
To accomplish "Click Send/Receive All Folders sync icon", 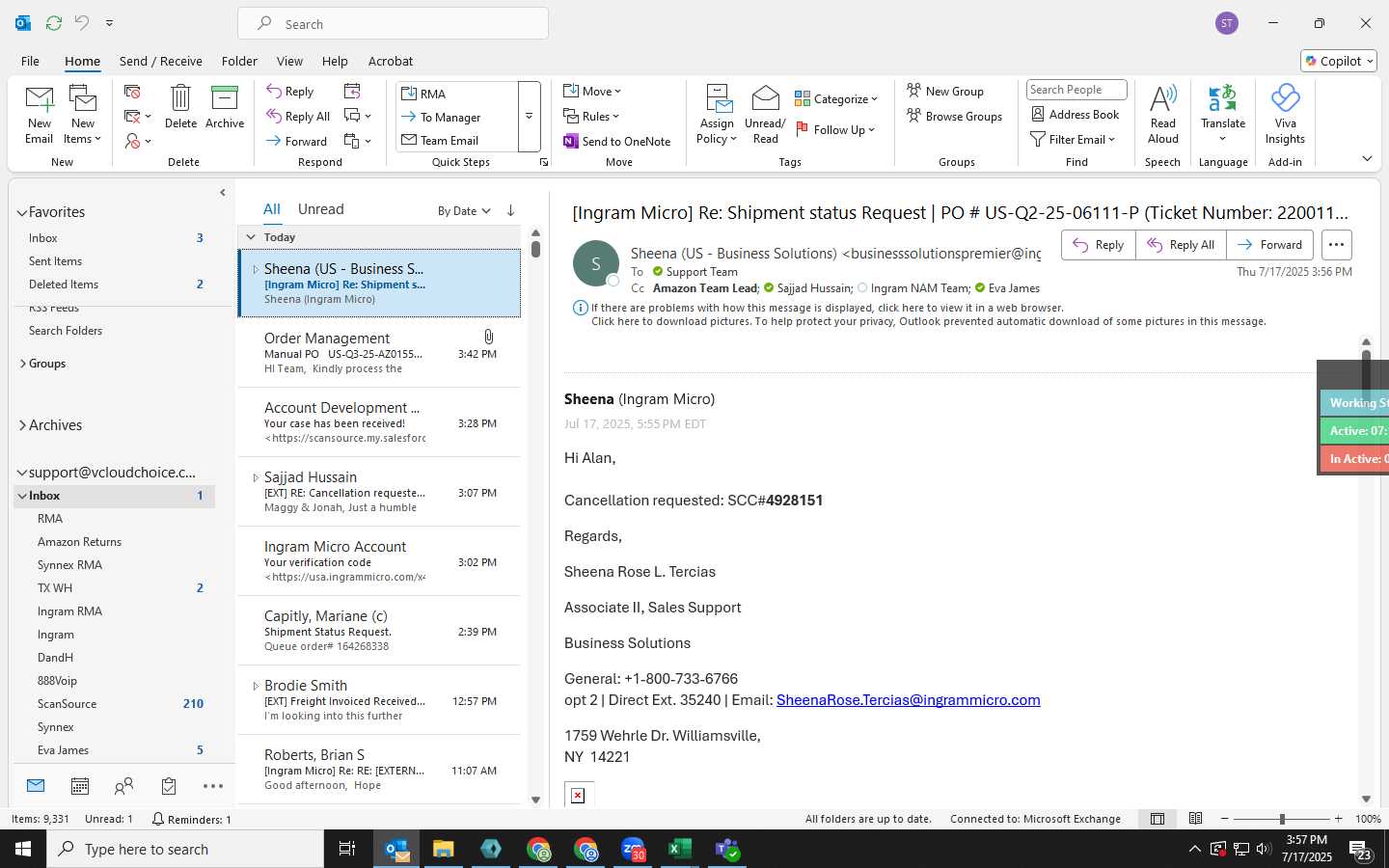I will pos(54,22).
